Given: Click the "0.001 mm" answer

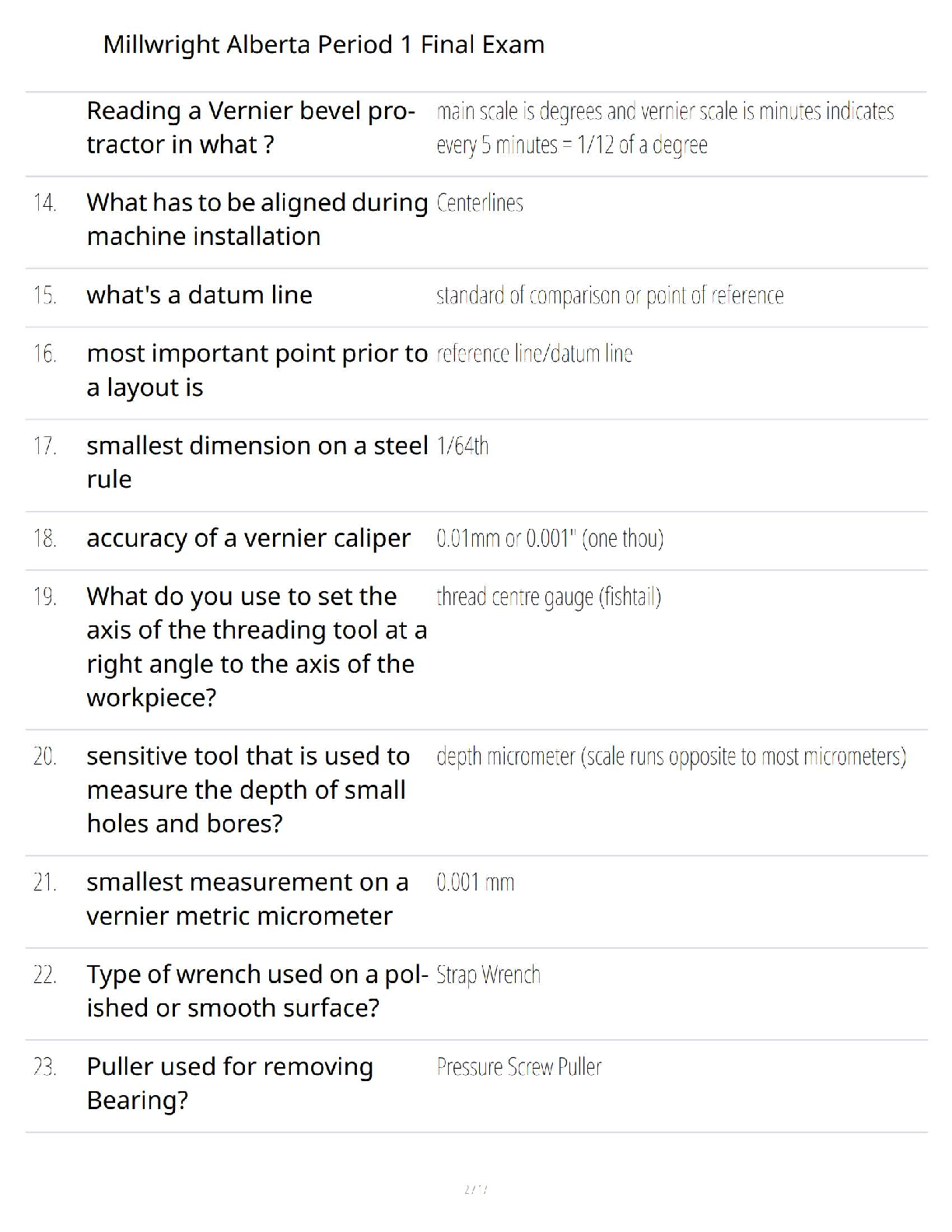Looking at the screenshot, I should [x=475, y=882].
